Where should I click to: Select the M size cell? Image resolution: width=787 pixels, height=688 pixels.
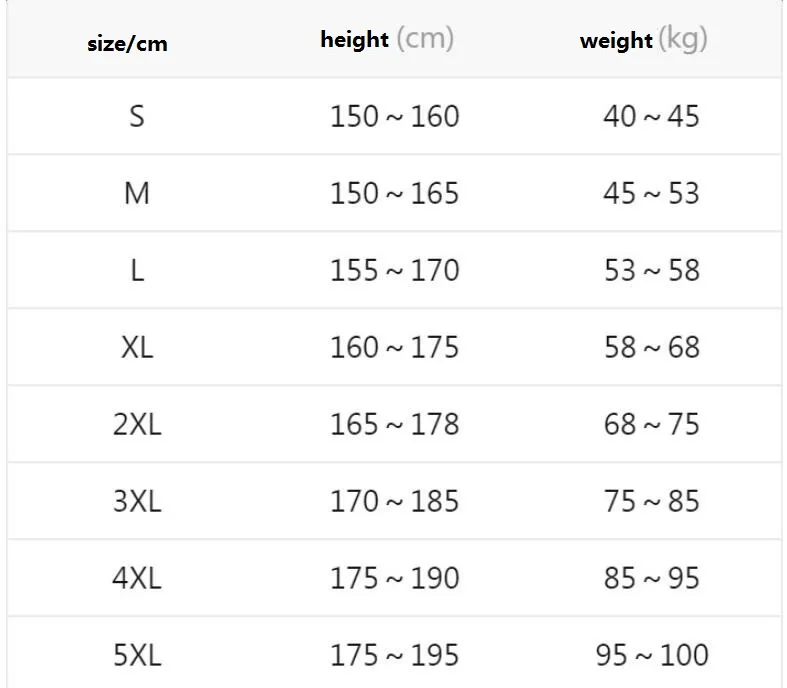pyautogui.click(x=137, y=193)
